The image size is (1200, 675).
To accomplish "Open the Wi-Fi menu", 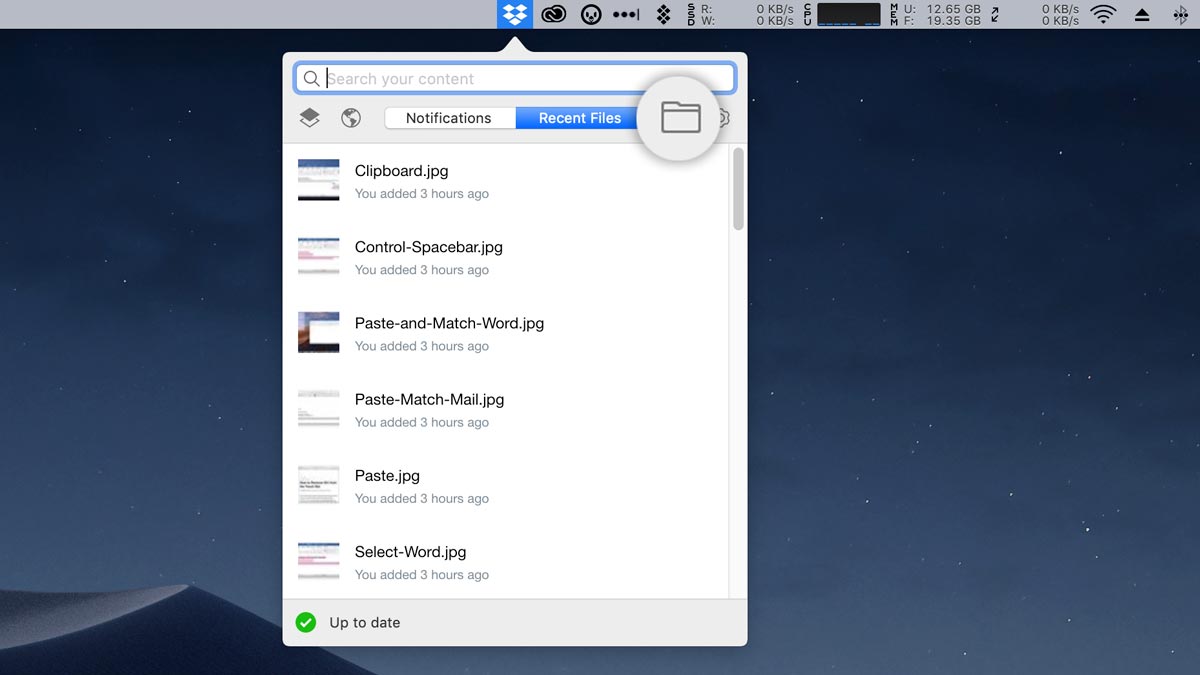I will [x=1103, y=14].
